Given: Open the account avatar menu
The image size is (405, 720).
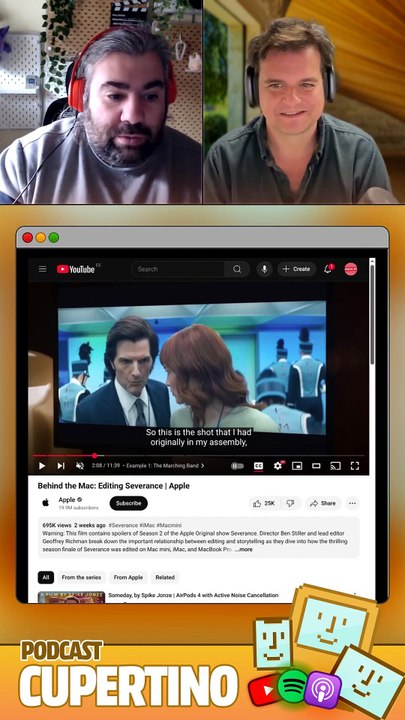Looking at the screenshot, I should pos(351,269).
